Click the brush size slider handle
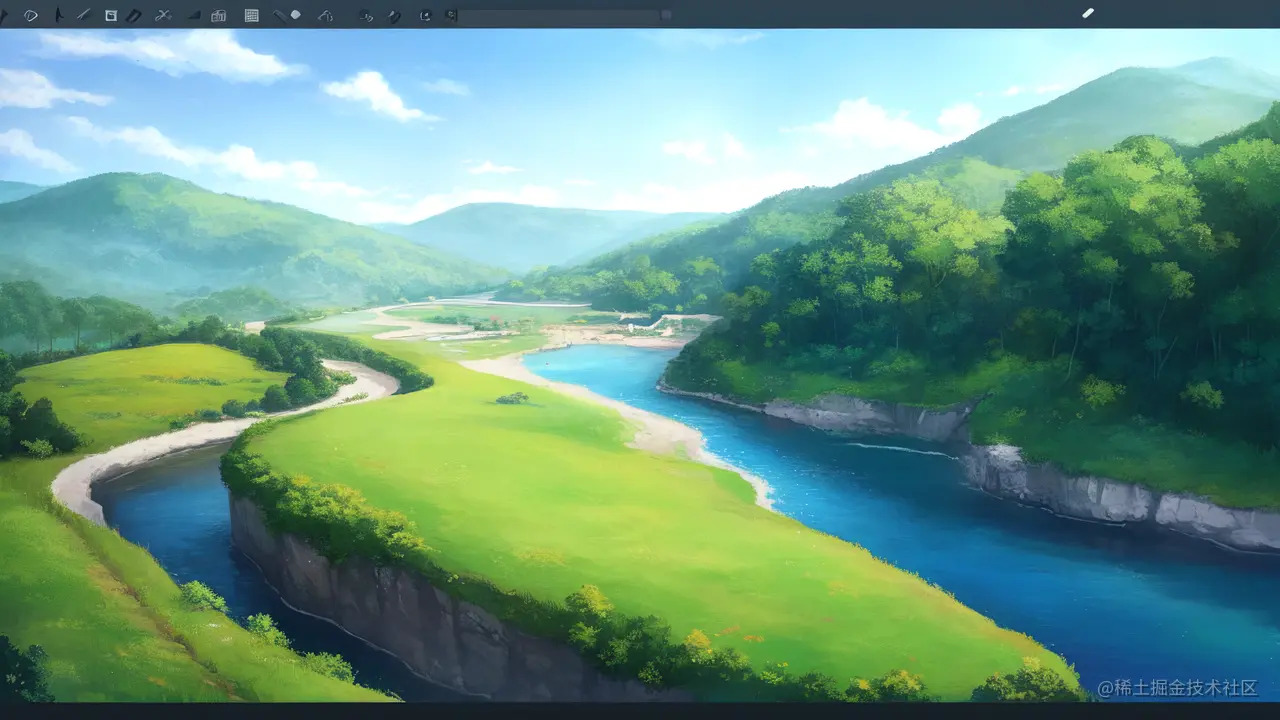The height and width of the screenshot is (720, 1280). pos(665,16)
